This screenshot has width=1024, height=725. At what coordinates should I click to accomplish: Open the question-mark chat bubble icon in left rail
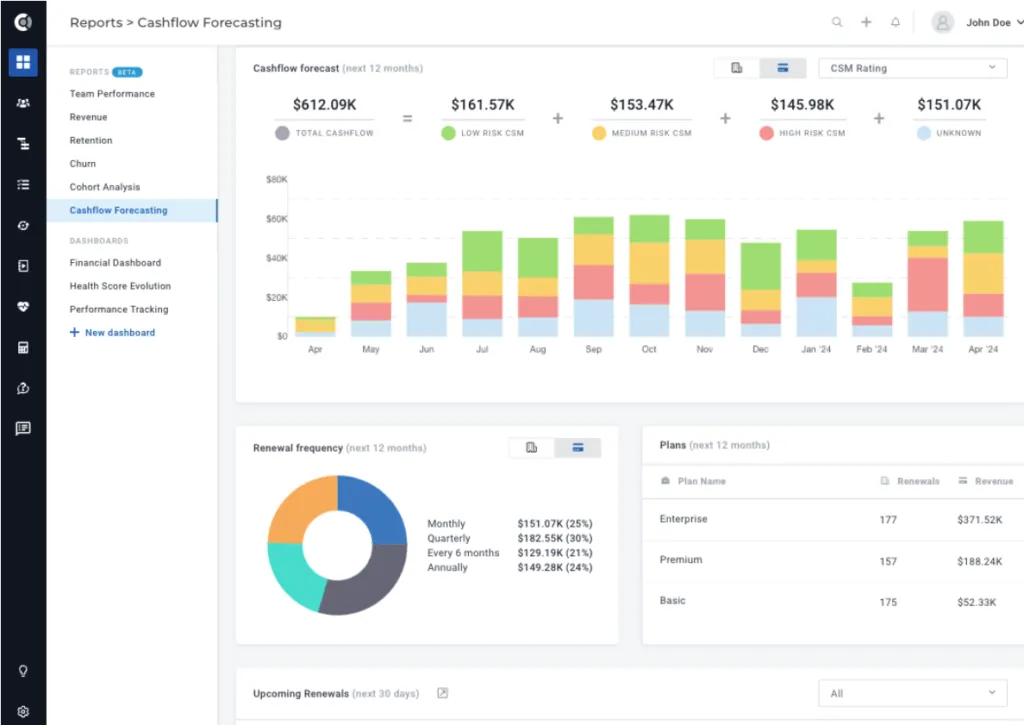23,389
